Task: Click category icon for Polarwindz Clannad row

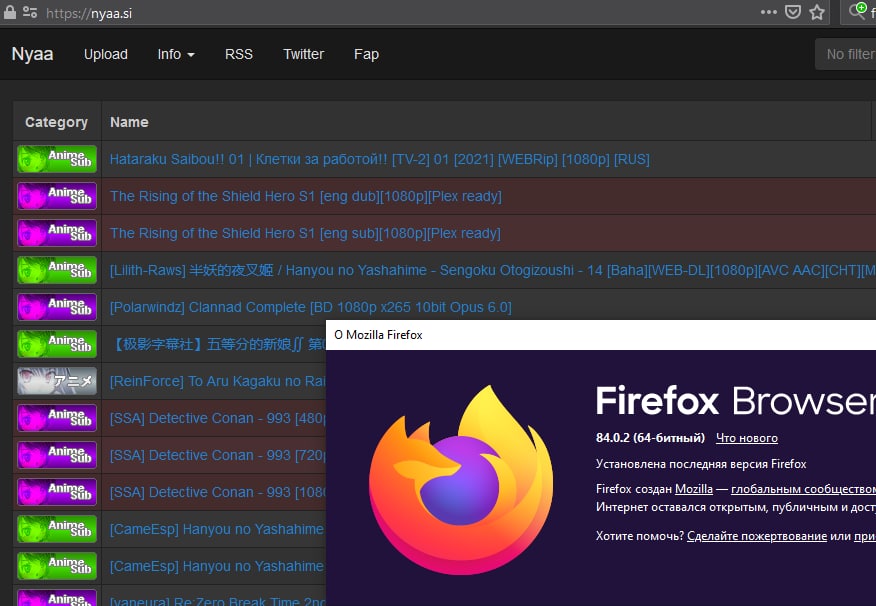Action: (x=57, y=307)
